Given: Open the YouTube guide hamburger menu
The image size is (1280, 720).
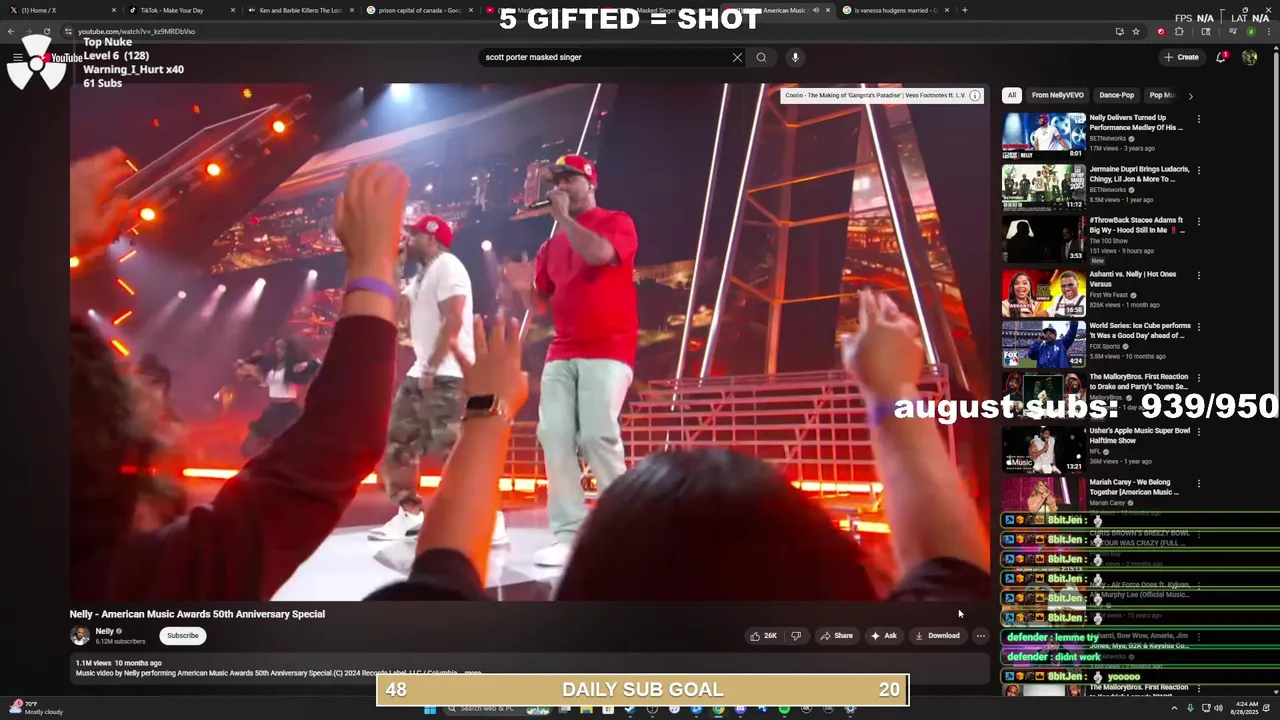Looking at the screenshot, I should (x=17, y=57).
